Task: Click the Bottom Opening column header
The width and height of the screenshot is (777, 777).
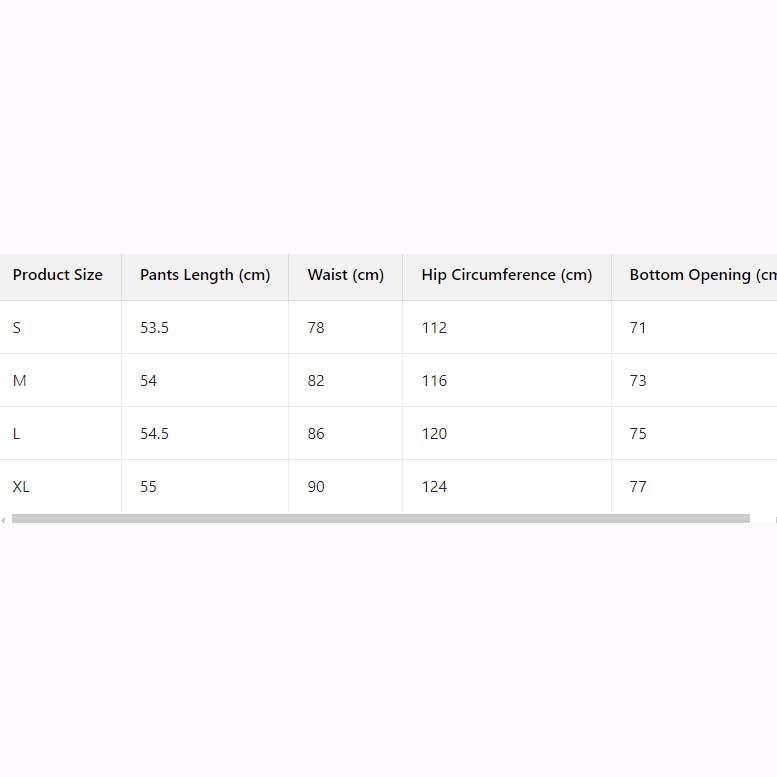Action: tap(703, 275)
